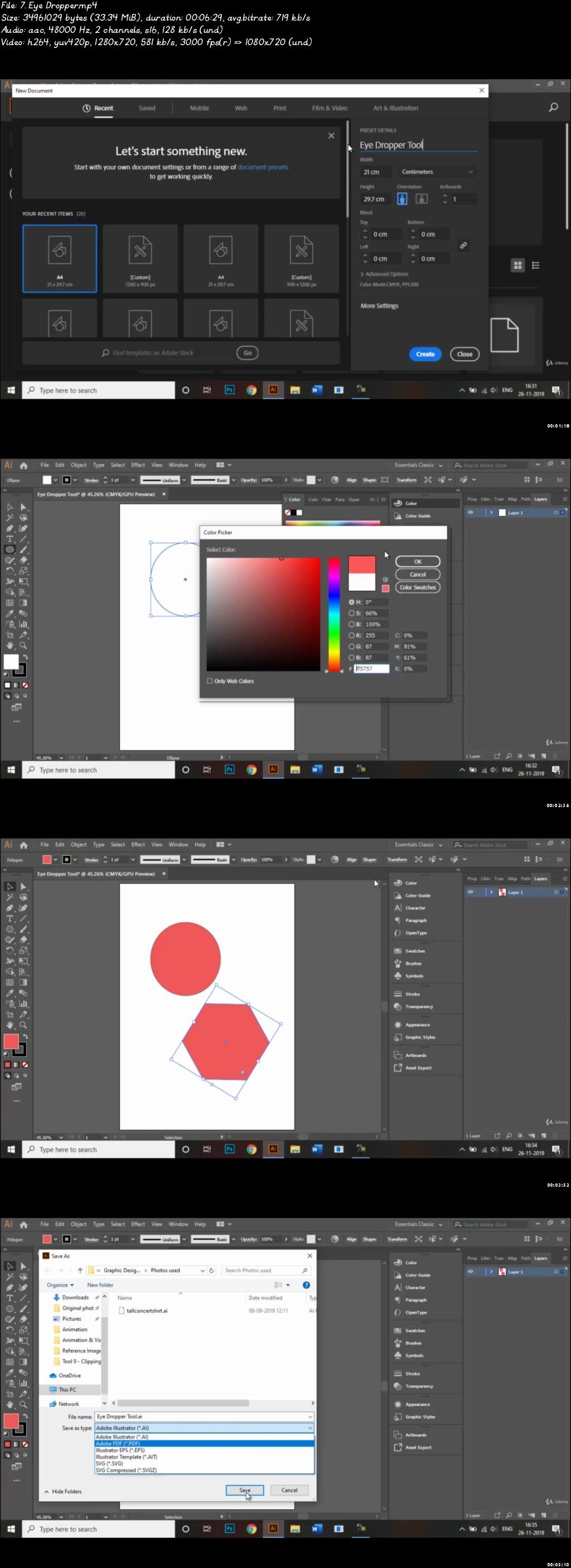
Task: Expand Layer 1 chevron in hexagon screenshot
Action: point(491,892)
